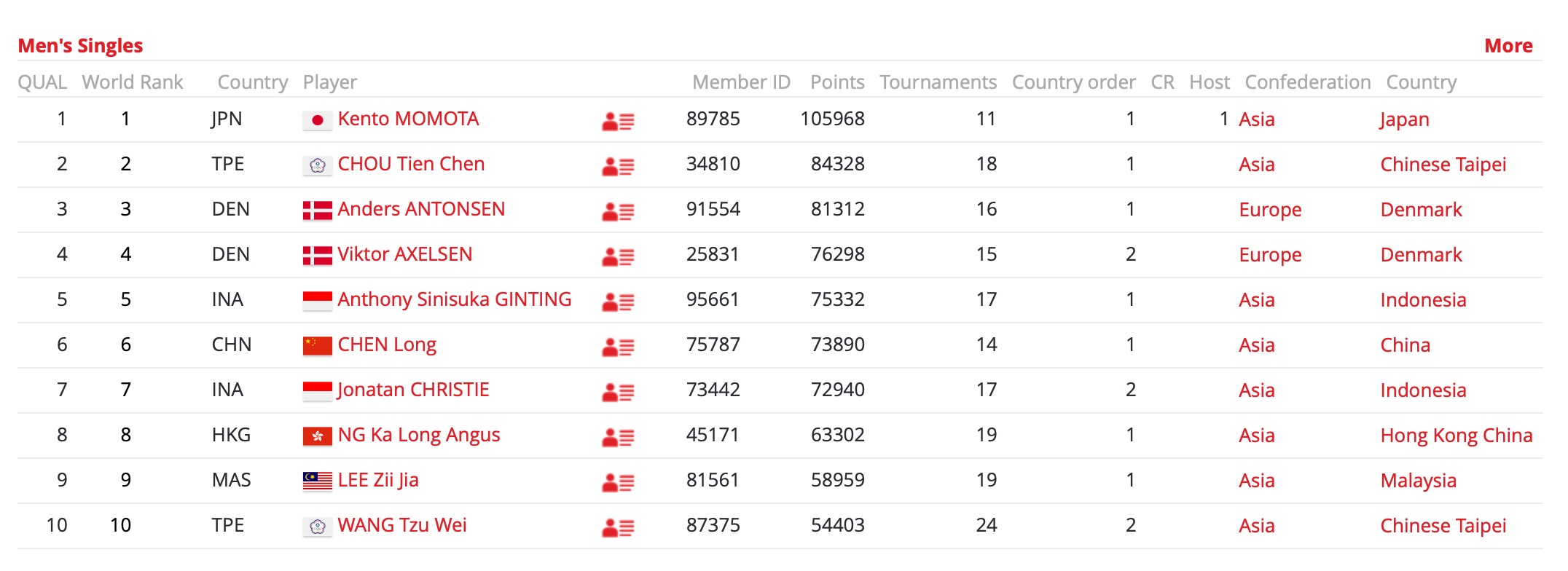Open CHEN Long's profile card icon

tap(618, 347)
